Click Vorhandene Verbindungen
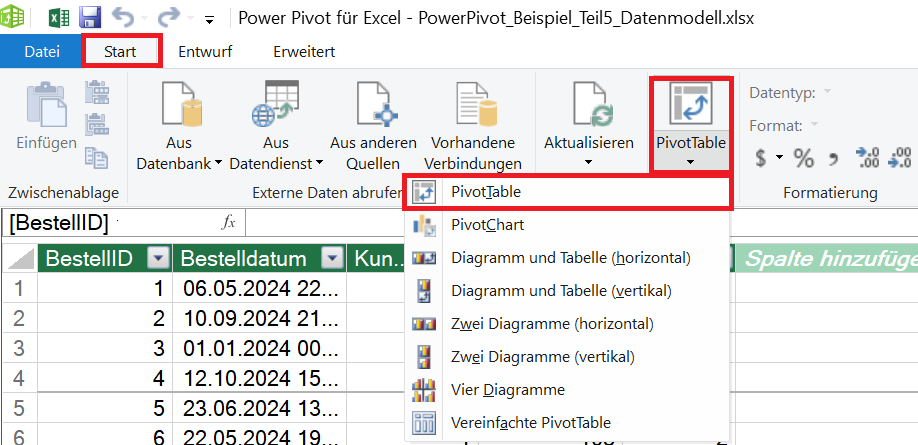The width and height of the screenshot is (918, 445). click(473, 126)
